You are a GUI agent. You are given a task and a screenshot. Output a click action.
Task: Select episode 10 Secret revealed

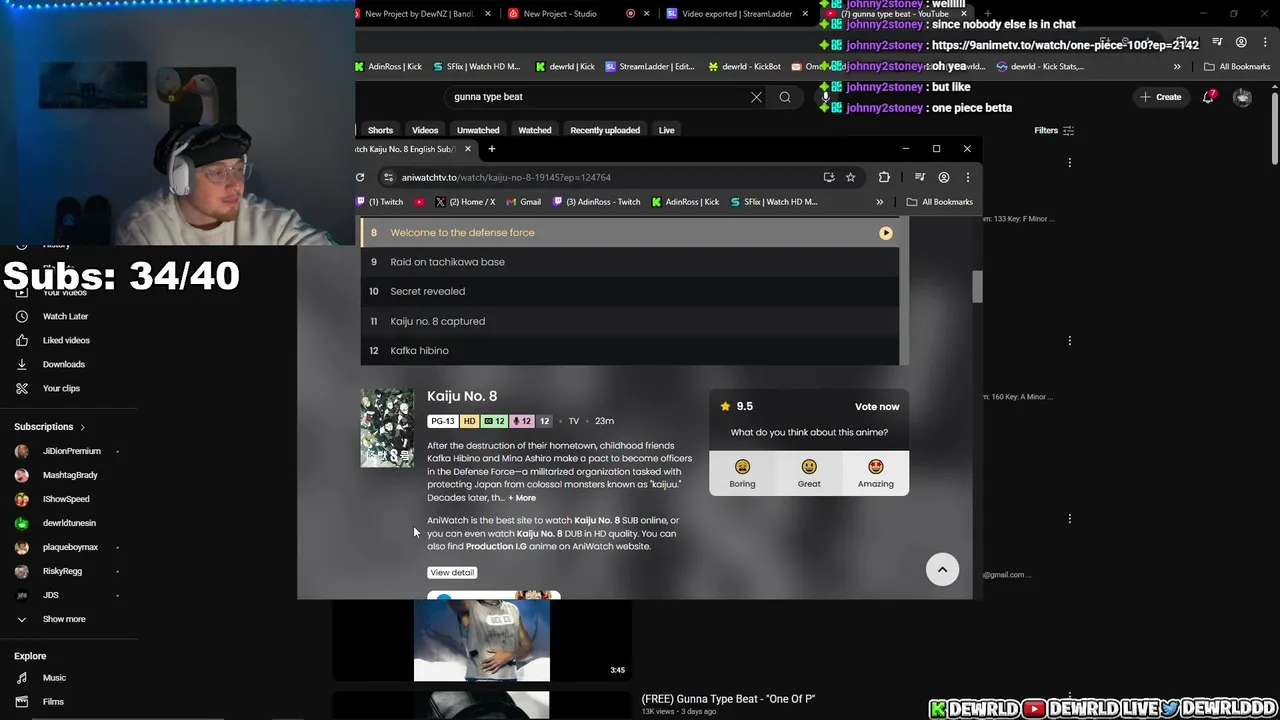[630, 291]
